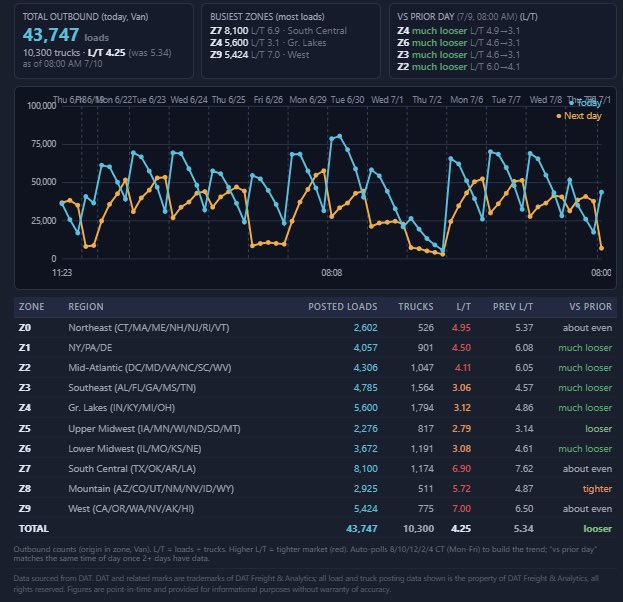
Task: Click trucks value 1,794 for Gr. Lakes
Action: [422, 408]
